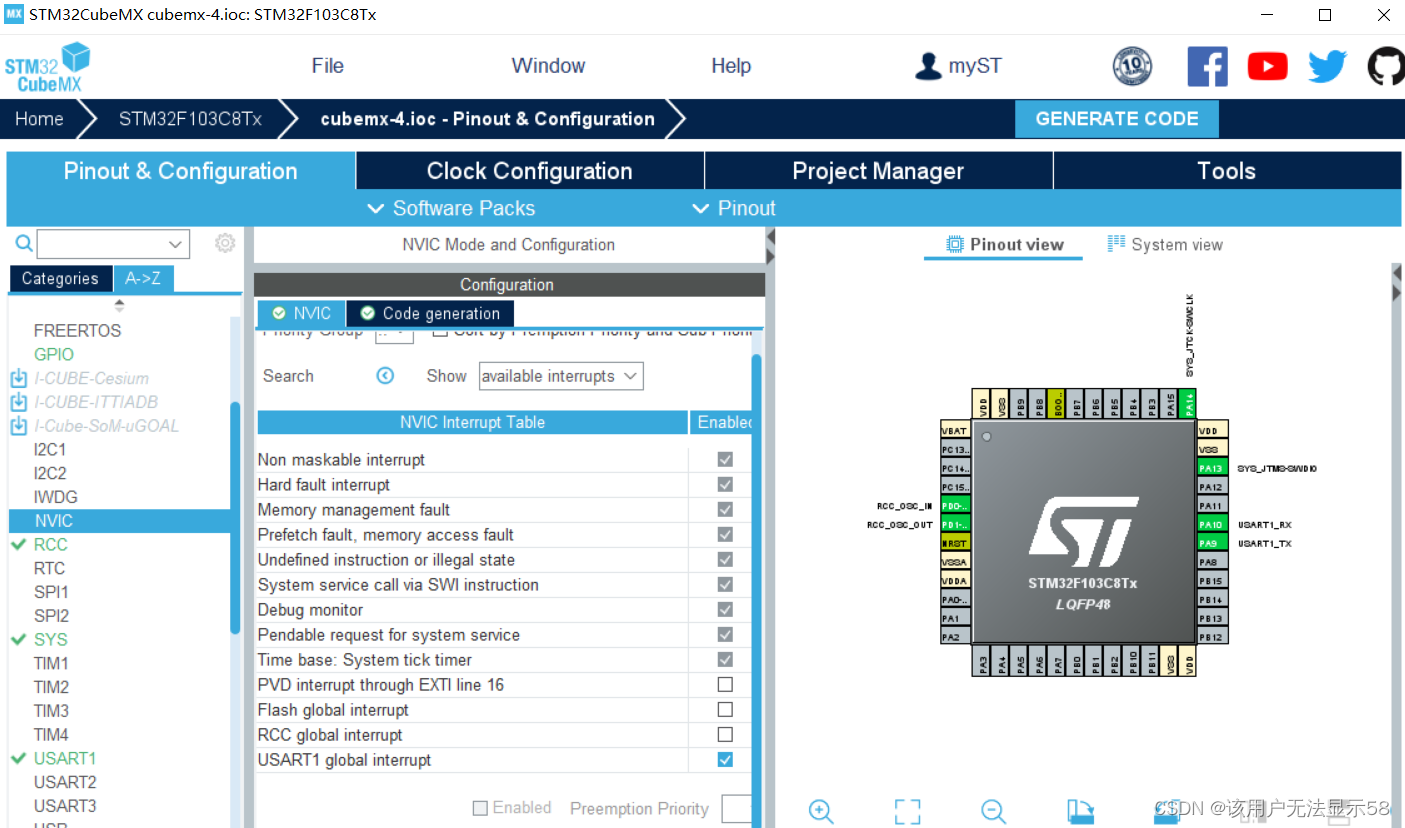Click the STM32CubeMX logo

coord(47,67)
